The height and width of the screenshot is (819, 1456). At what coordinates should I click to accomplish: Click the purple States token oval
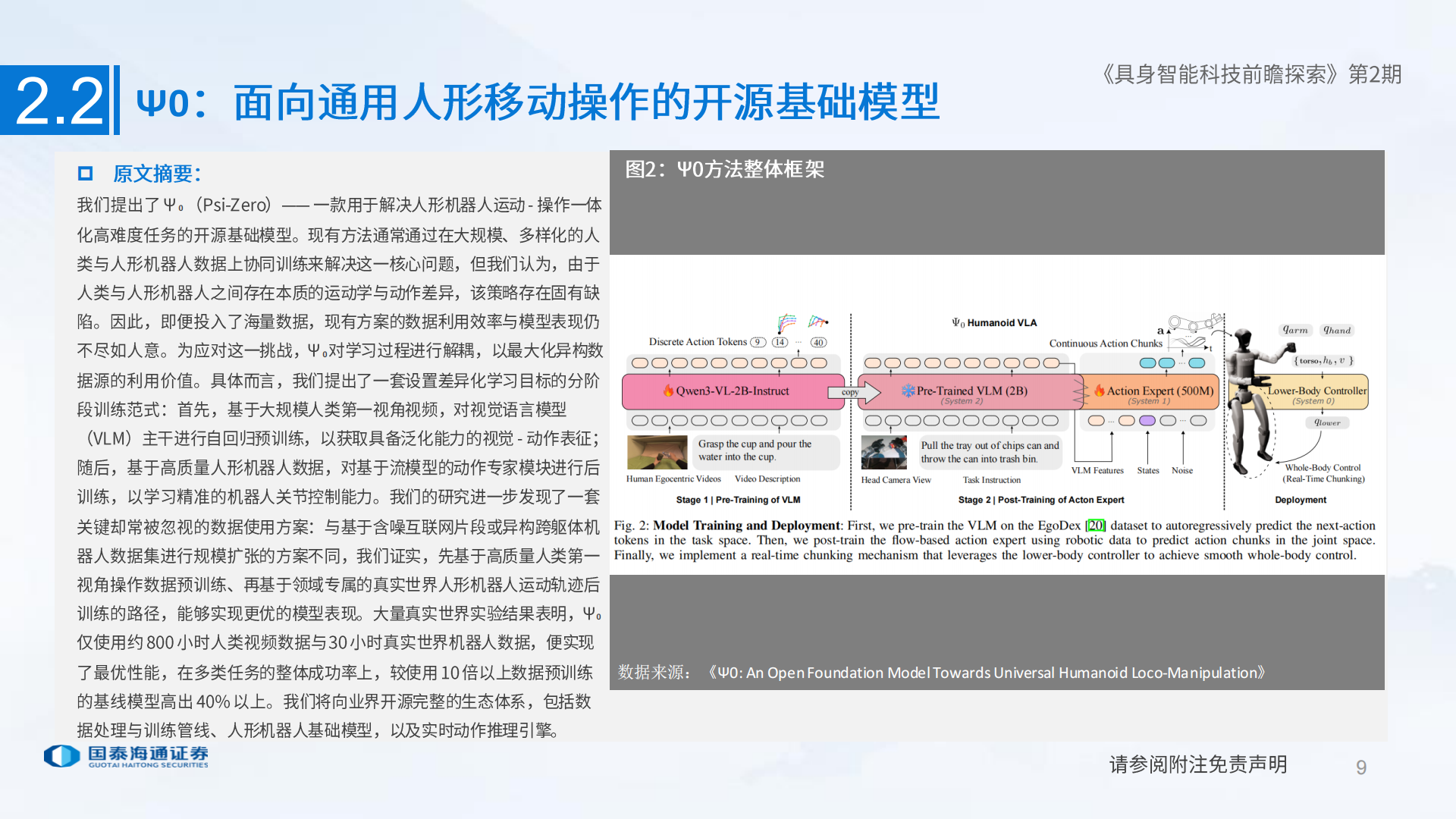coord(1147,420)
